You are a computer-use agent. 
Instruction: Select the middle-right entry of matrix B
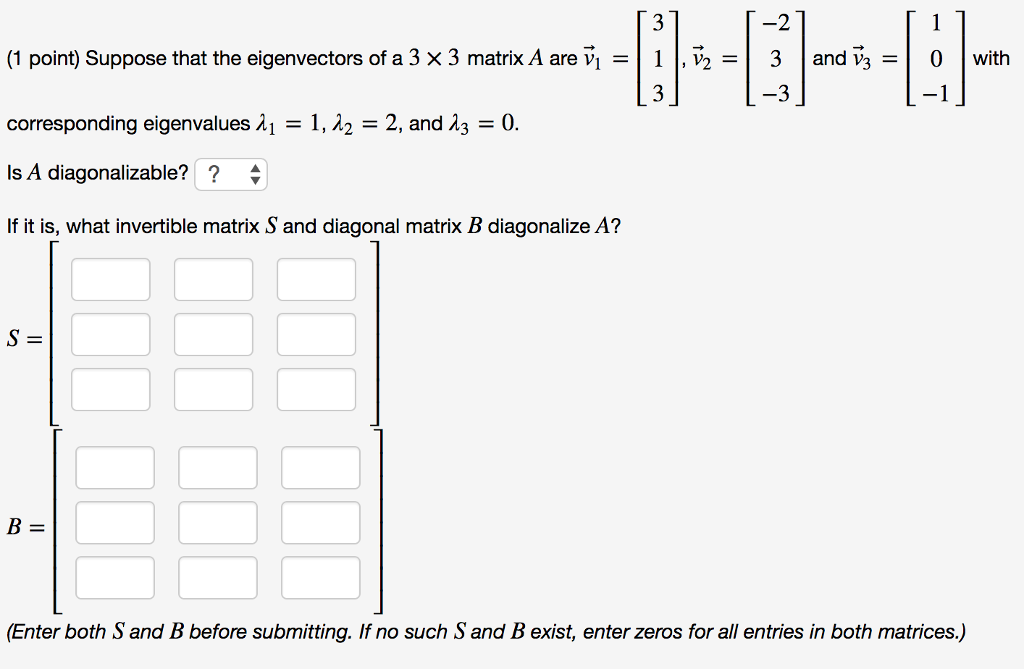tap(321, 522)
